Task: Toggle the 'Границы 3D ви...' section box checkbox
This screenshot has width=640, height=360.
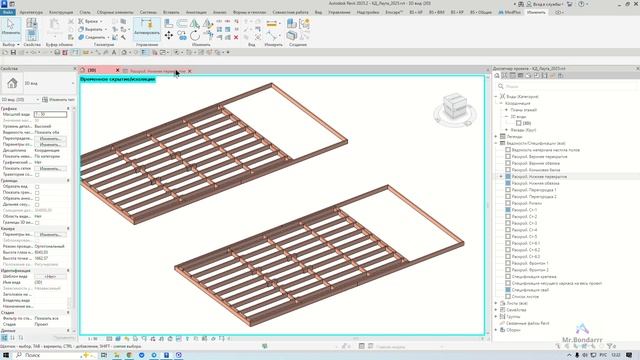Action: pos(37,222)
